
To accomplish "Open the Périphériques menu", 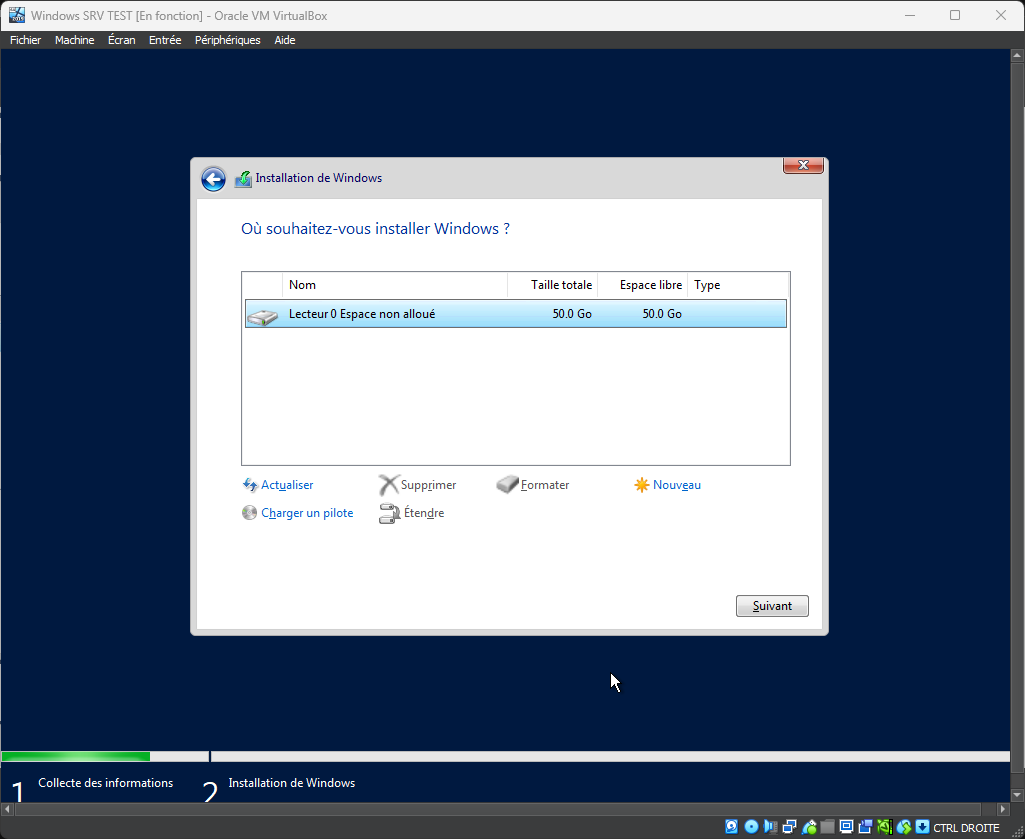I will [227, 40].
